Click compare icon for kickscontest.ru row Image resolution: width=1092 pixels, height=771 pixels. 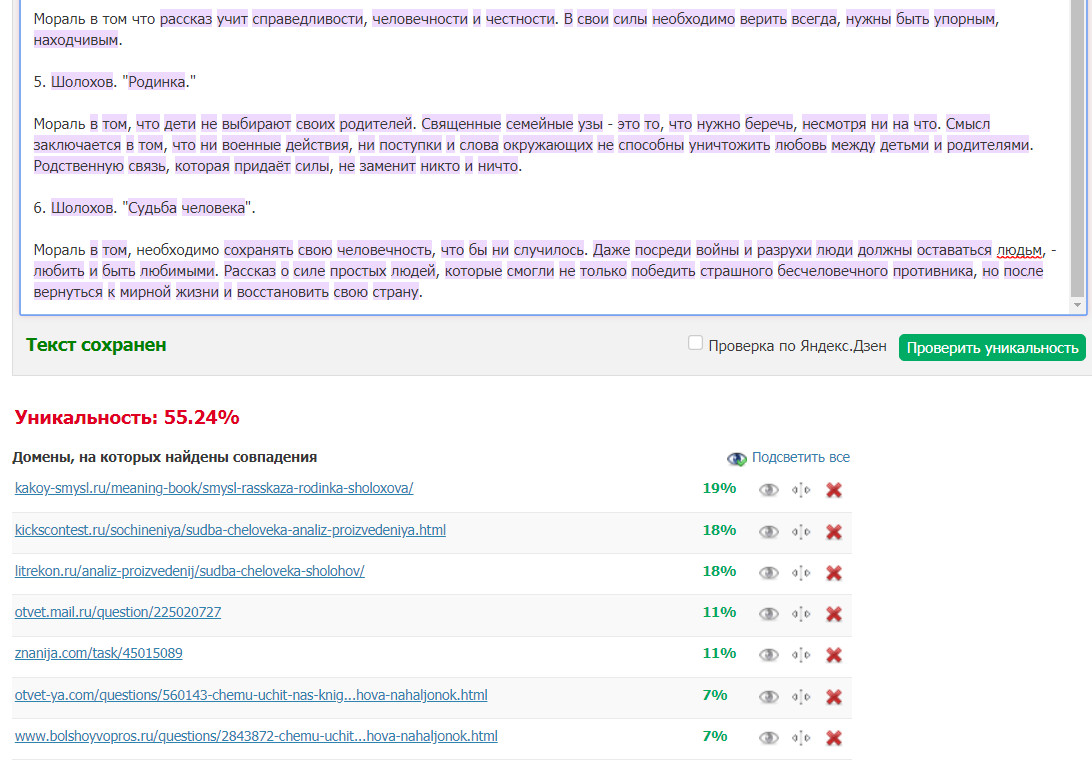801,532
